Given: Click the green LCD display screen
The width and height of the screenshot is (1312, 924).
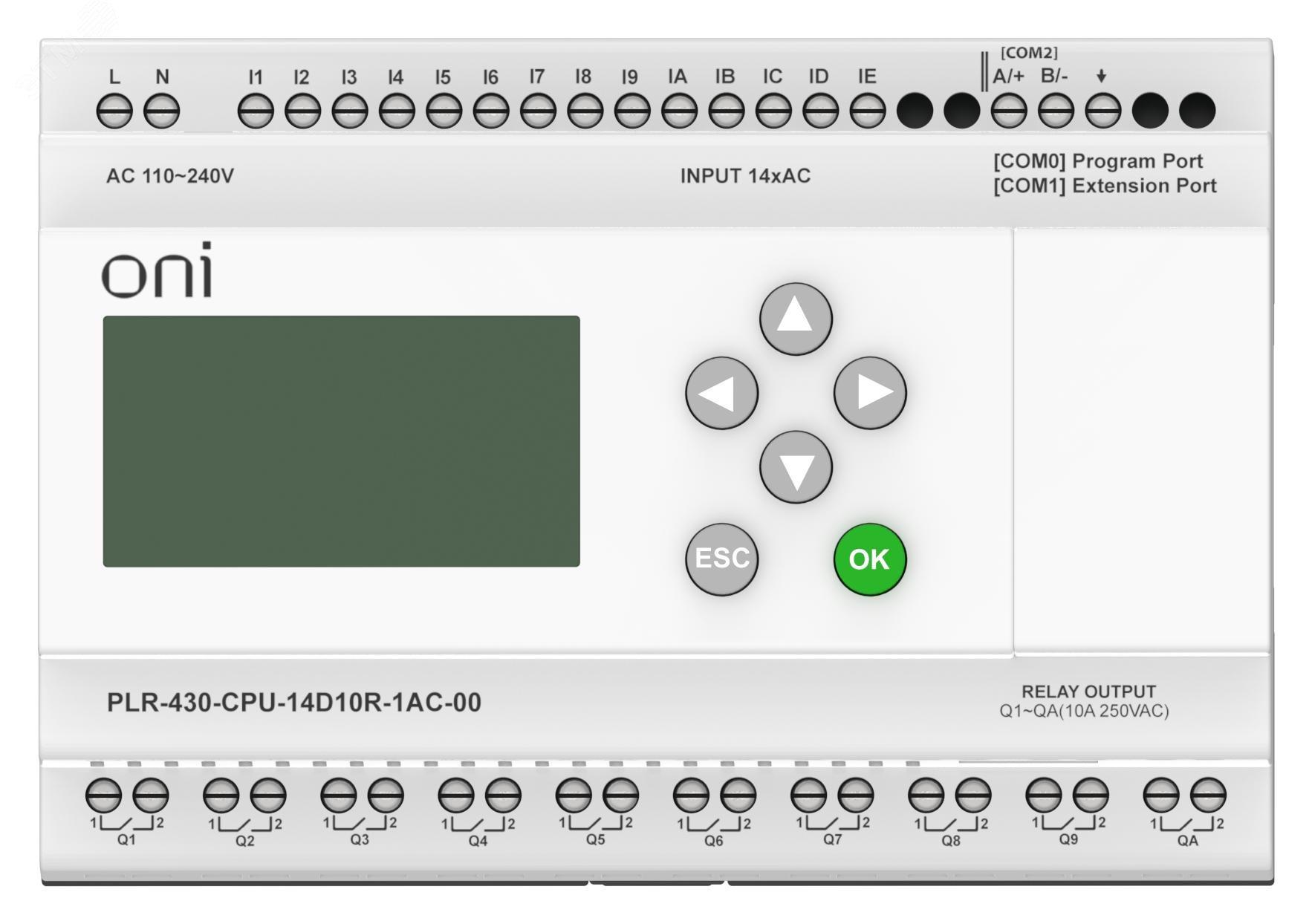Looking at the screenshot, I should (x=341, y=441).
